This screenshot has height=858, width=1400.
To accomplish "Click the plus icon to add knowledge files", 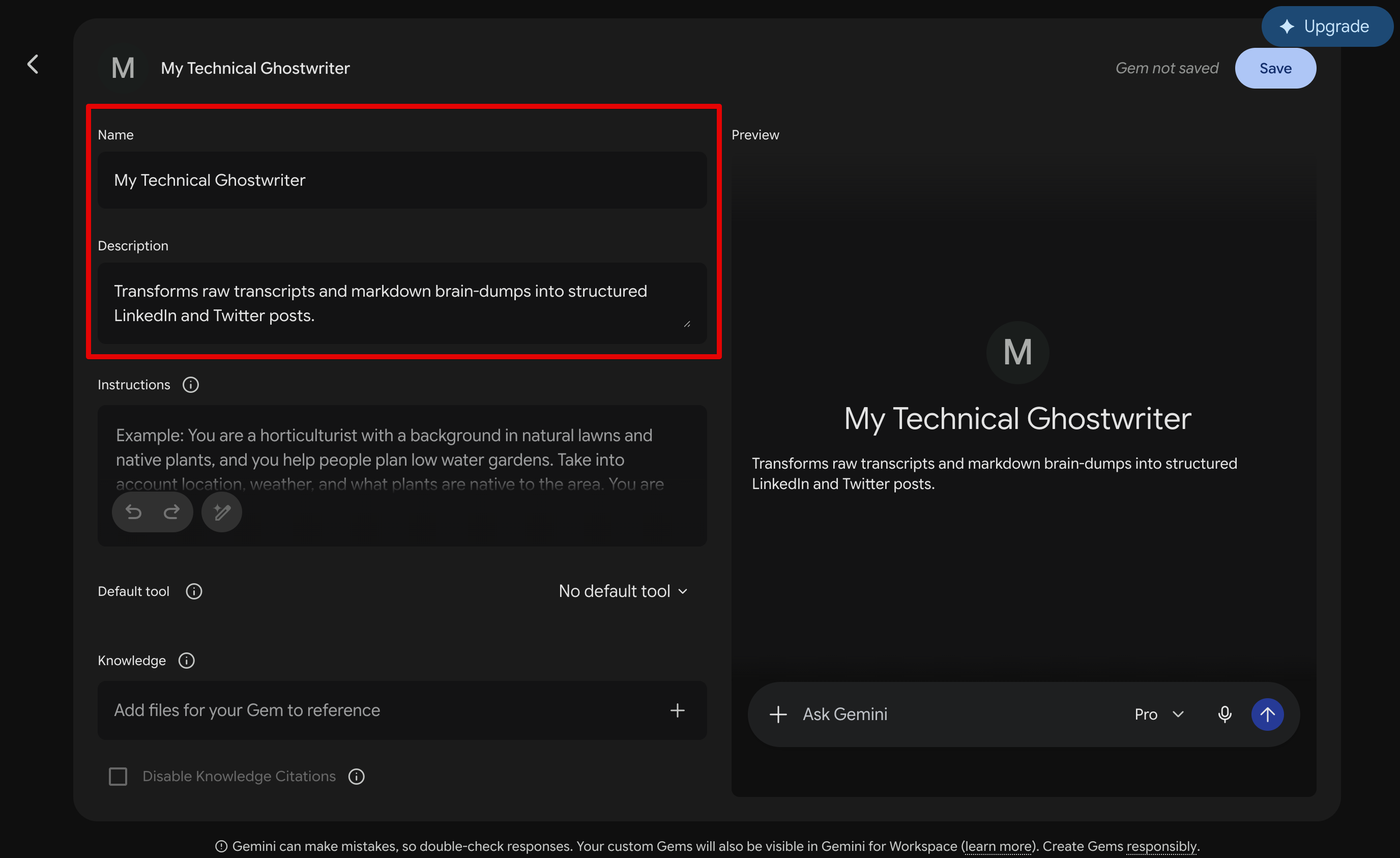I will tap(677, 710).
